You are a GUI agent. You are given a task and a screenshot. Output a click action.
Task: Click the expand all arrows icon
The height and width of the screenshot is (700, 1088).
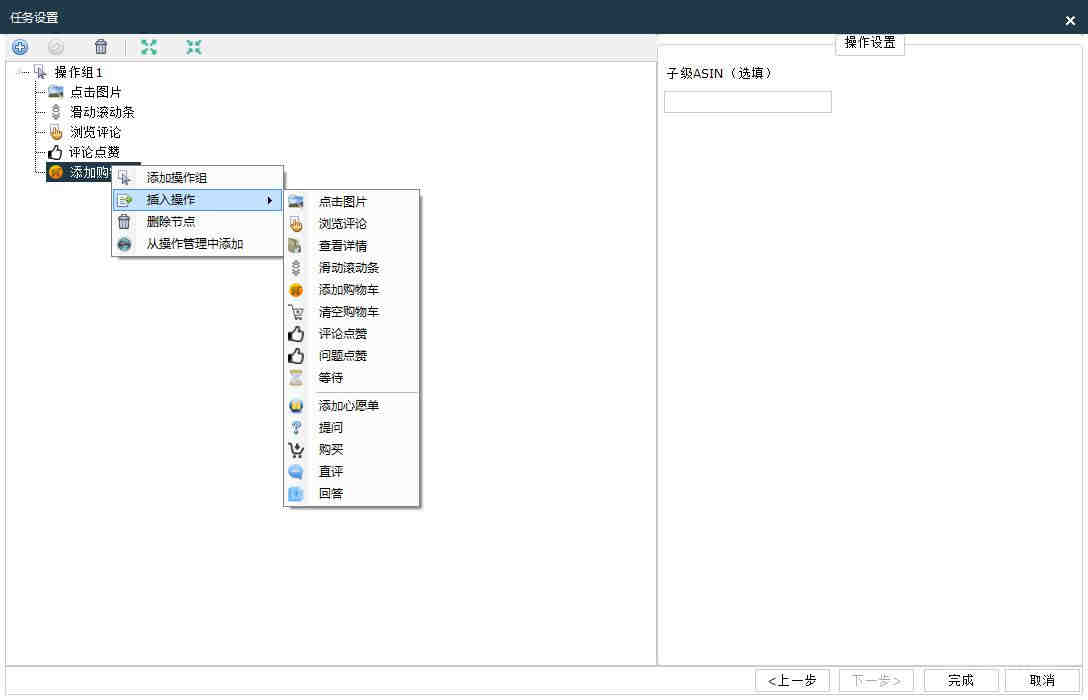click(x=149, y=47)
